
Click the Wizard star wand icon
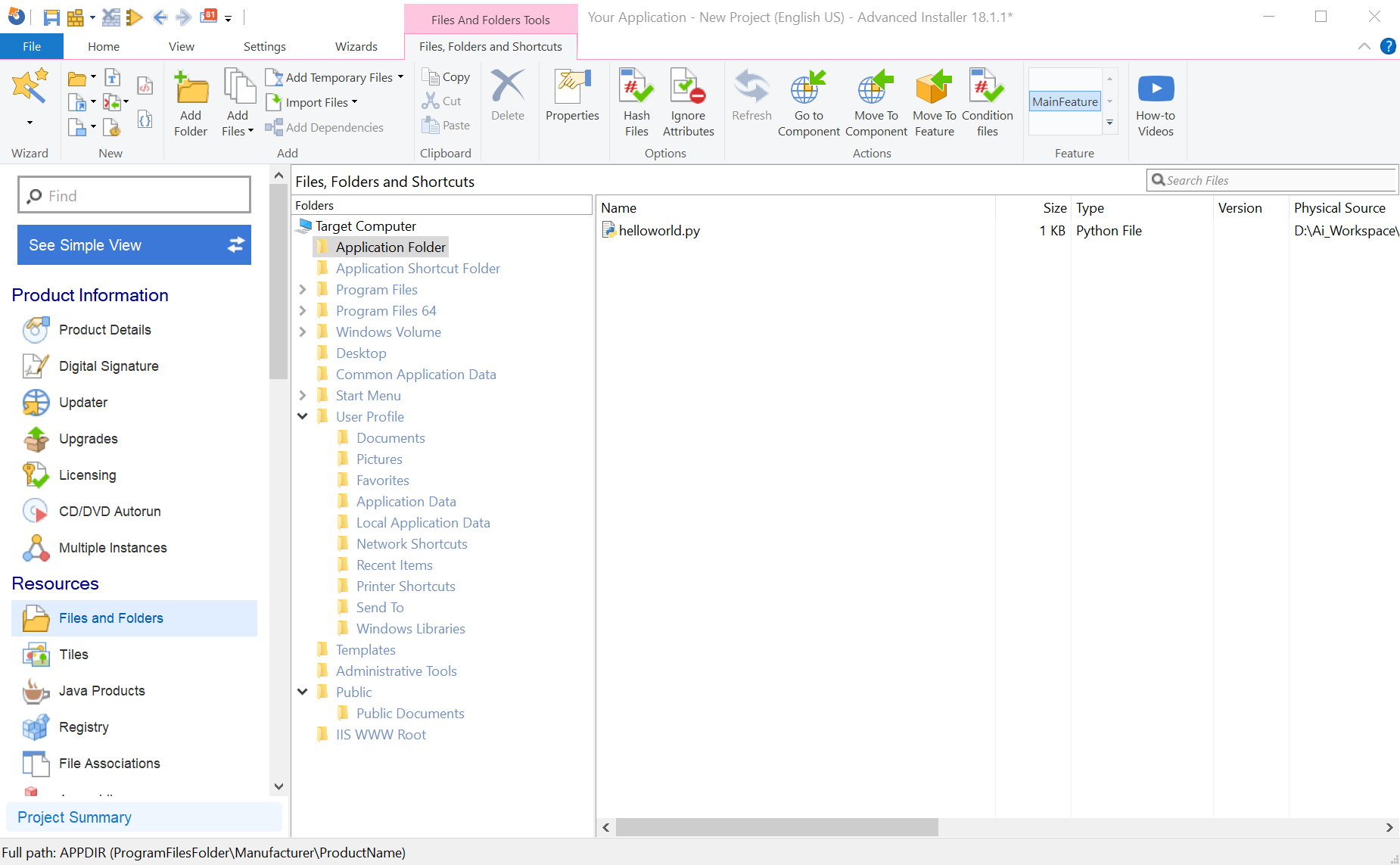[30, 86]
